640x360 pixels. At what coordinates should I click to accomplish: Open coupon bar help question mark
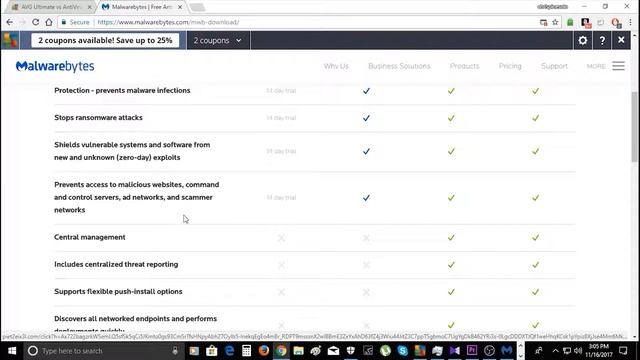click(602, 40)
